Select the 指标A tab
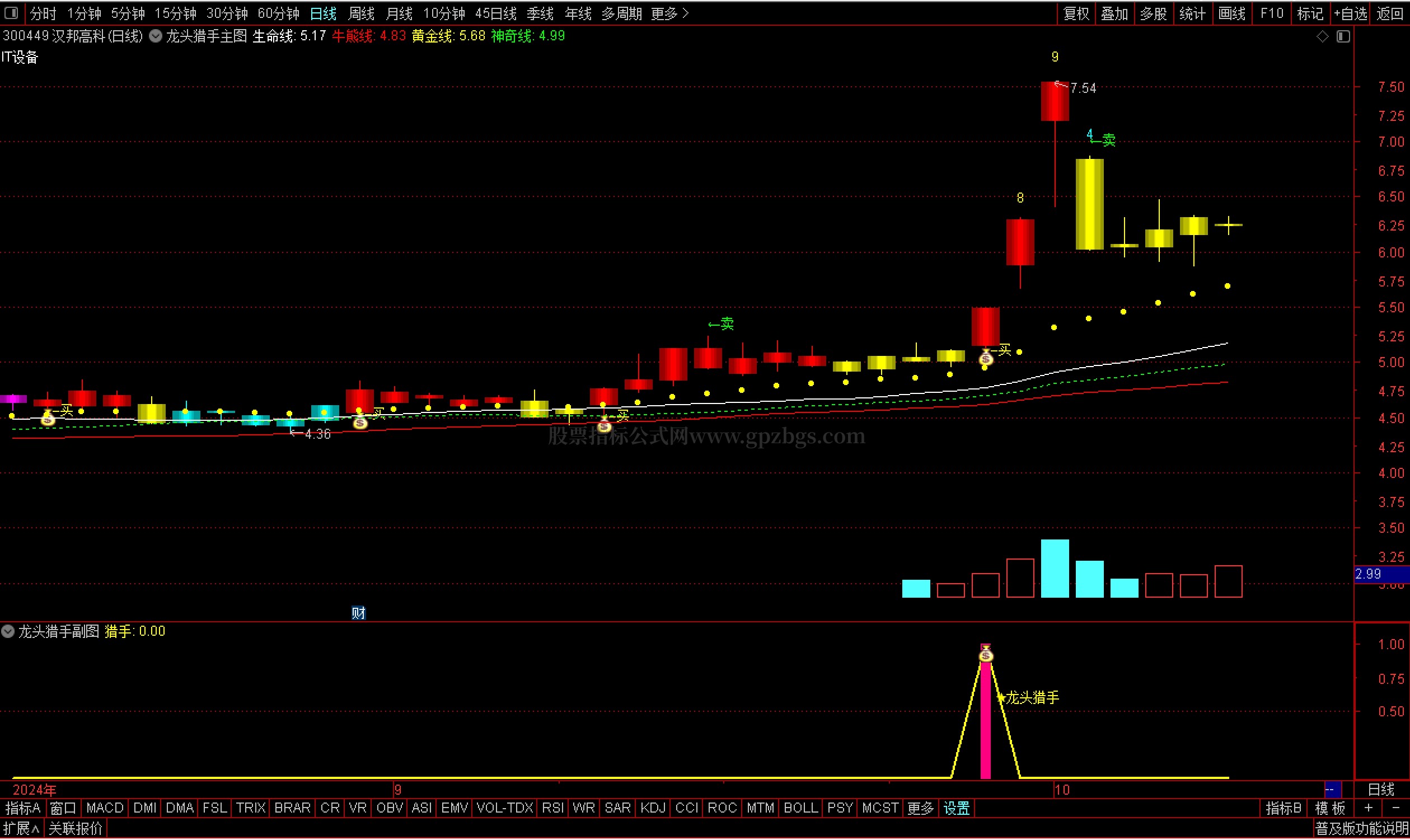 tap(22, 808)
